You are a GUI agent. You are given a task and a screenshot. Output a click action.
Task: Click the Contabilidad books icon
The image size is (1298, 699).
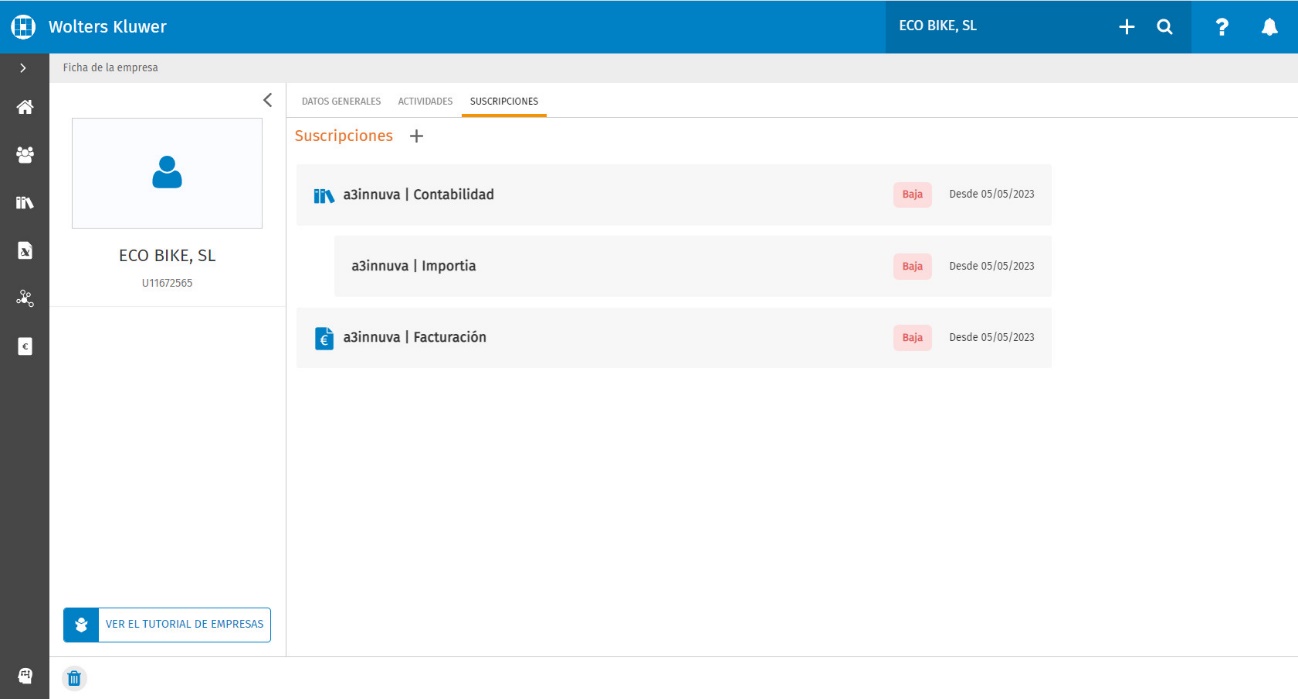(x=324, y=195)
